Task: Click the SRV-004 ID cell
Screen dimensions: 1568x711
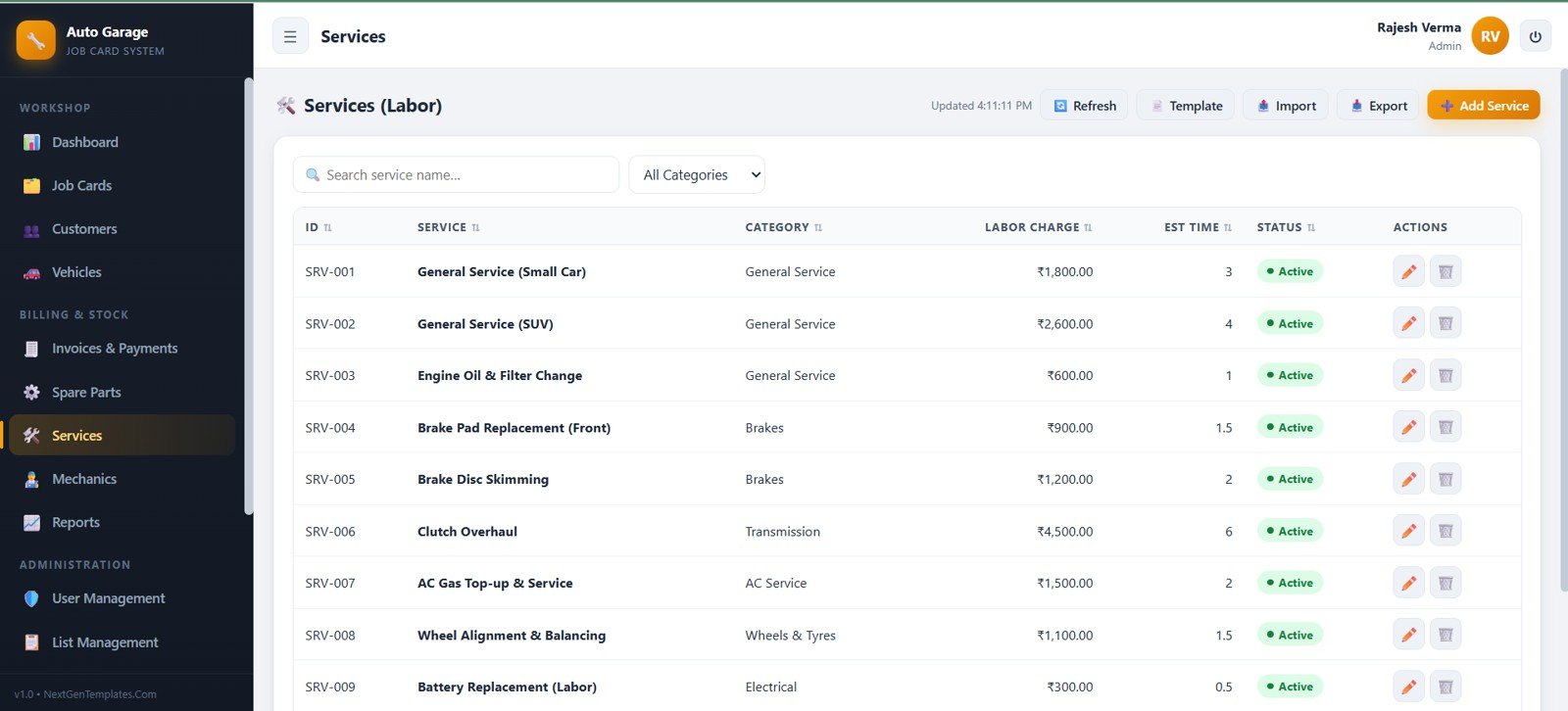Action: point(330,428)
